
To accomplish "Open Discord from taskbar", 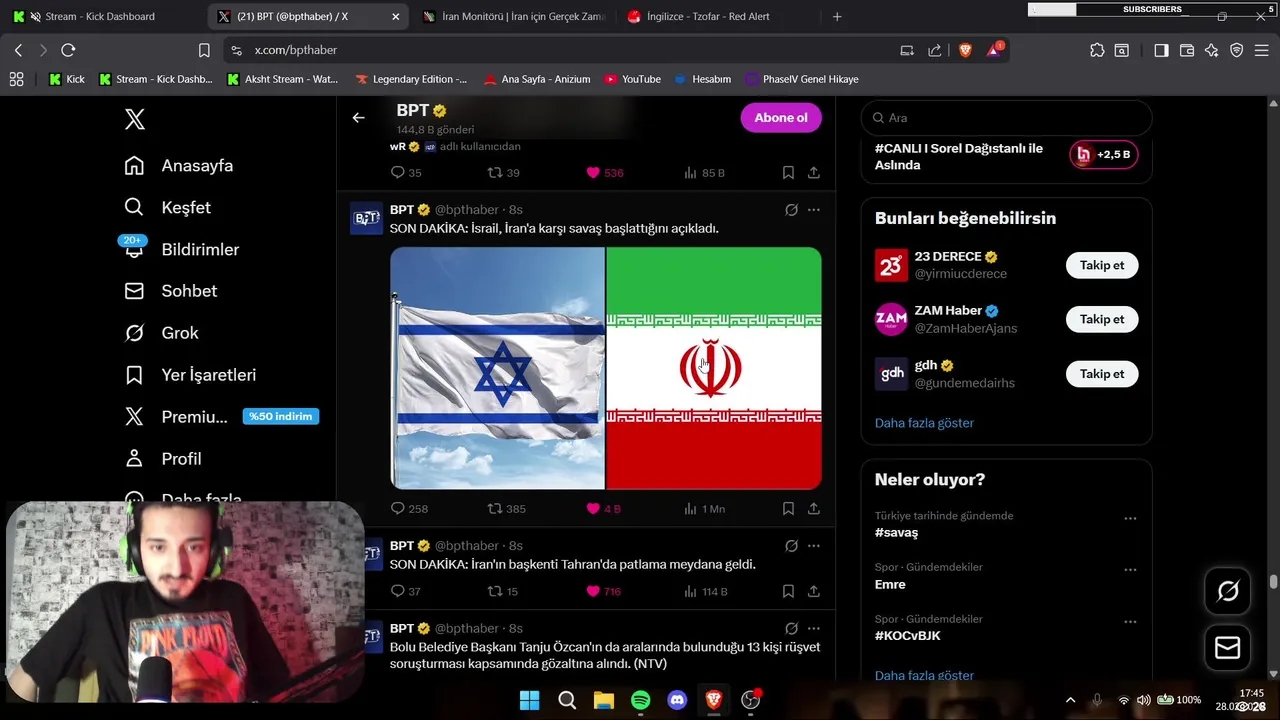I will 677,701.
